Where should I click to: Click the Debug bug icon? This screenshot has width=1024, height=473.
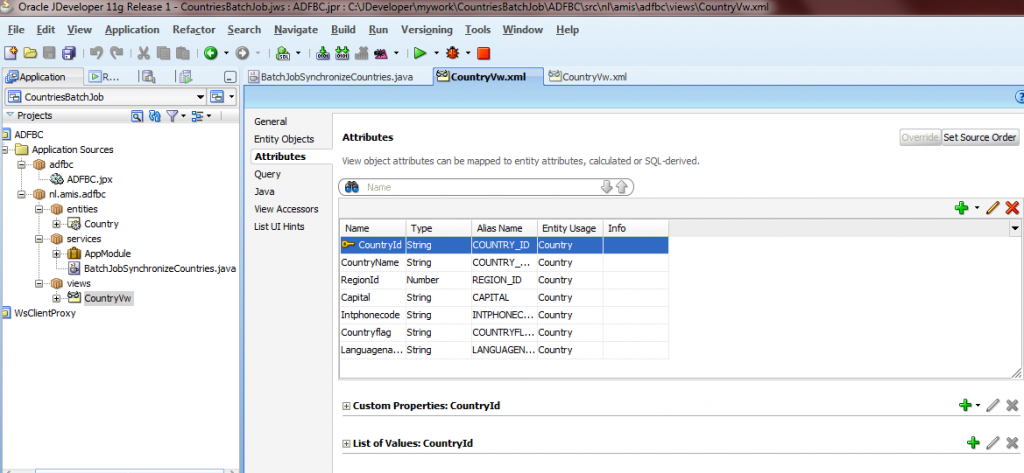(x=452, y=53)
